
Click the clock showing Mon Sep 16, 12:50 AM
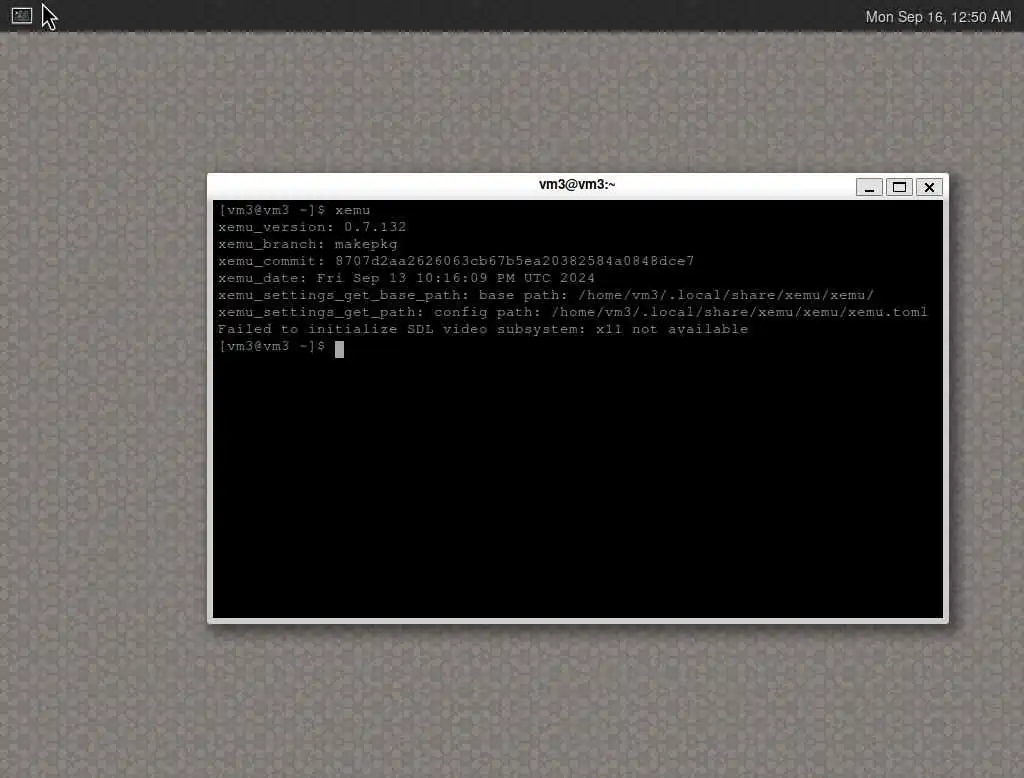coord(938,17)
